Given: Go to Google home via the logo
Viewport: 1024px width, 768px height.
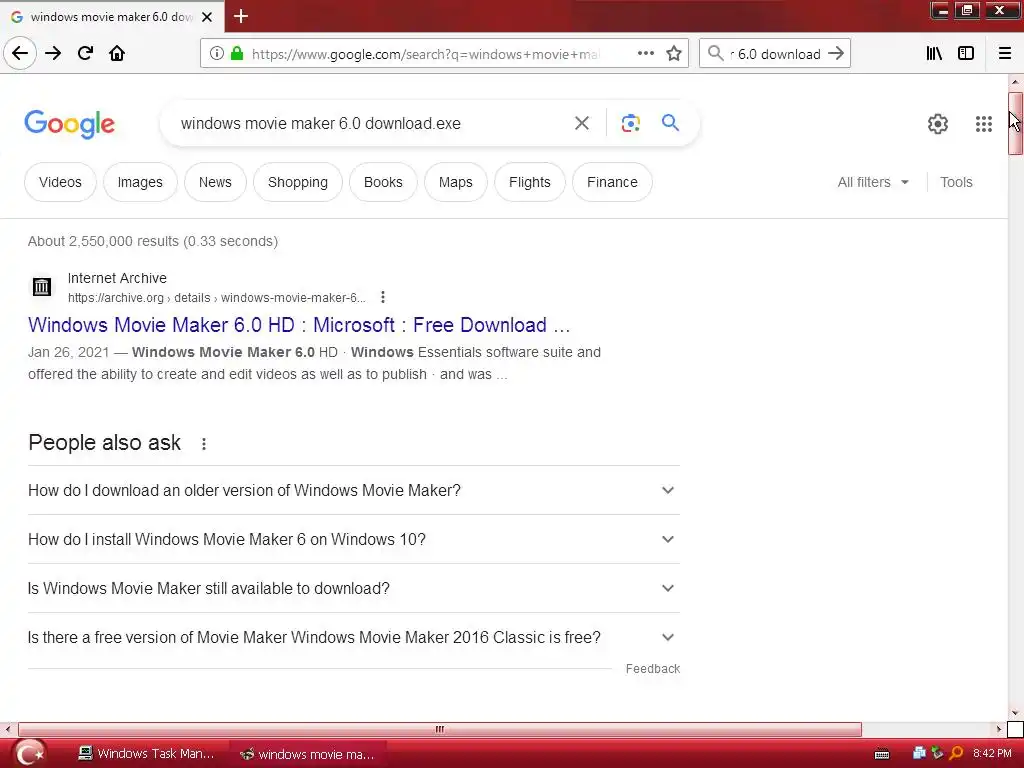Looking at the screenshot, I should click(69, 124).
